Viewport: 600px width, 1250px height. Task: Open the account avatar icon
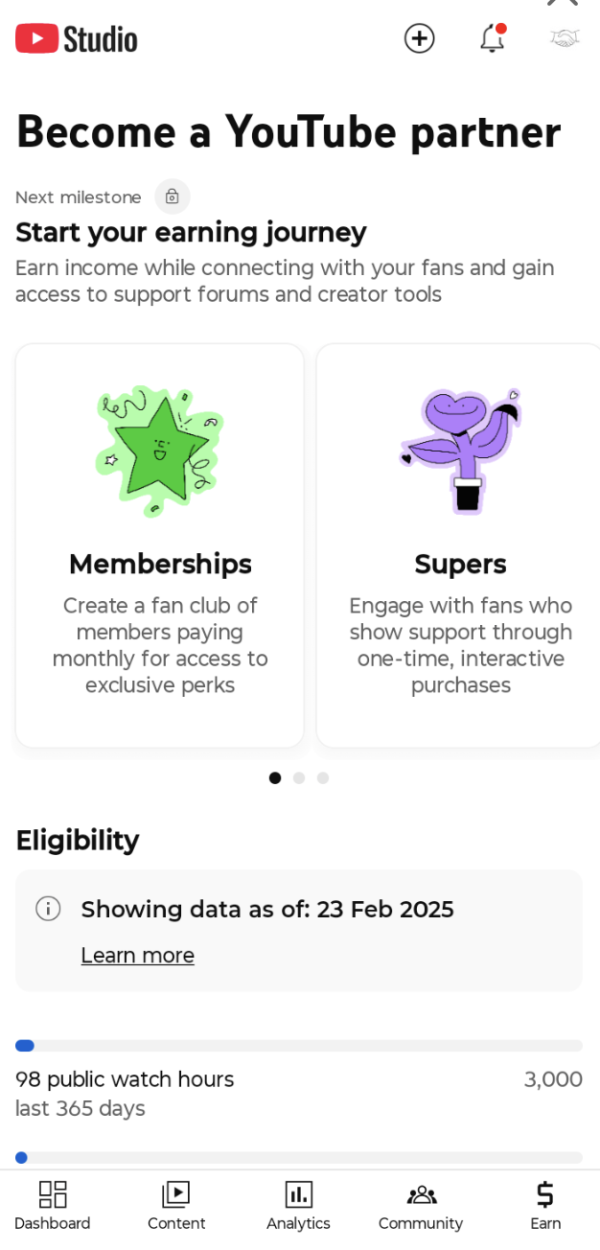point(565,39)
